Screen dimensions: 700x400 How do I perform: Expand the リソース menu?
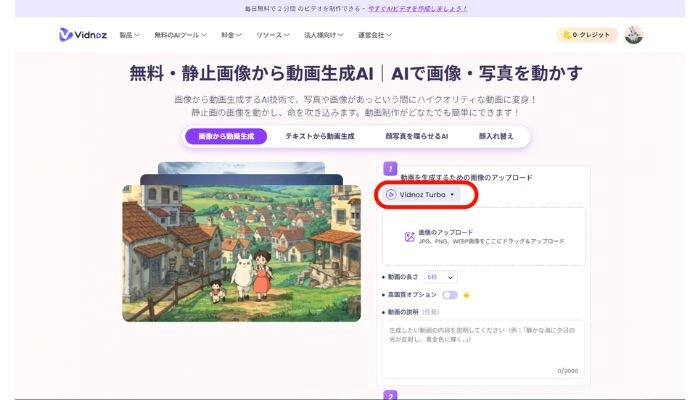(x=273, y=35)
